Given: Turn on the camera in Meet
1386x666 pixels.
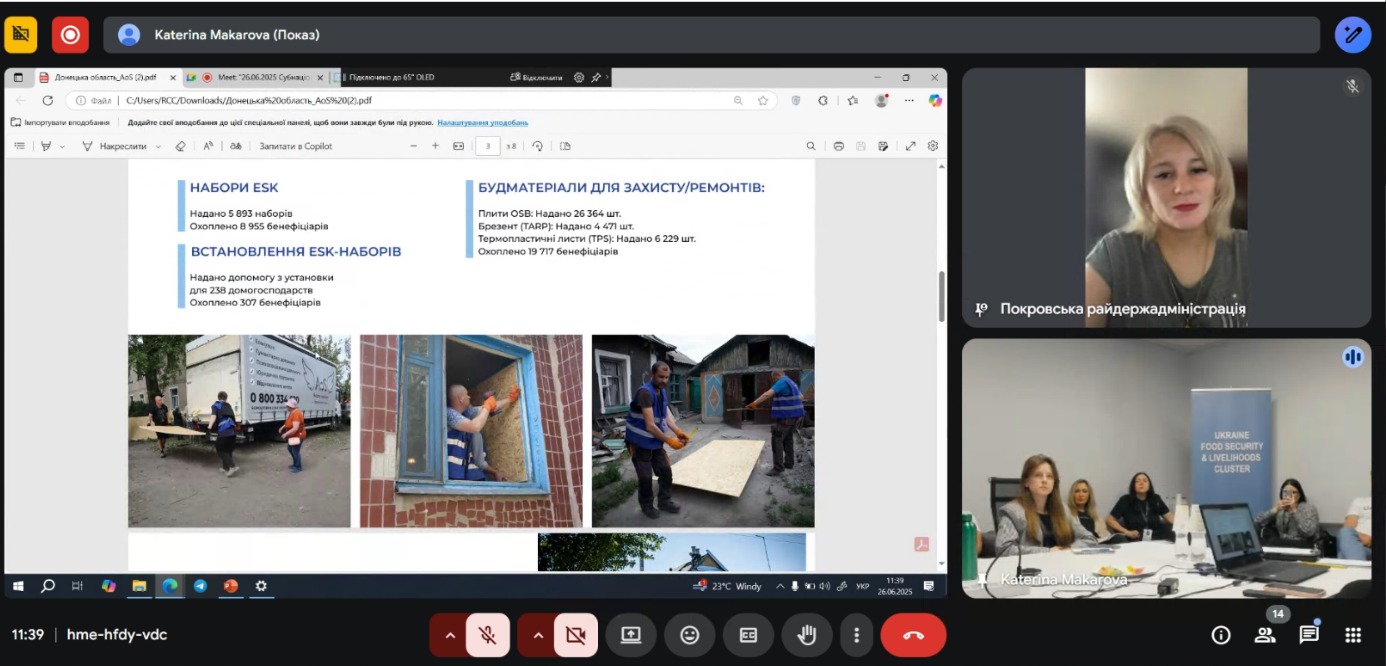Looking at the screenshot, I should point(575,635).
